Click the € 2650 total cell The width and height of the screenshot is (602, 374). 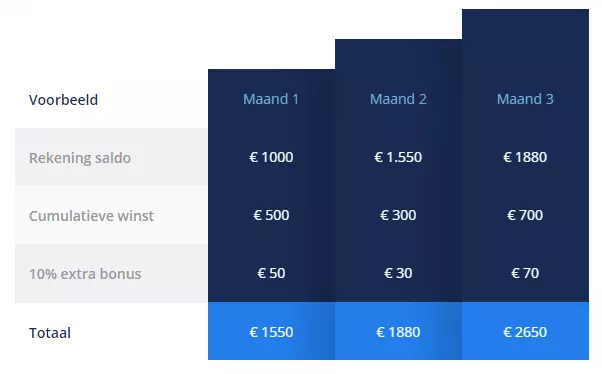click(525, 332)
